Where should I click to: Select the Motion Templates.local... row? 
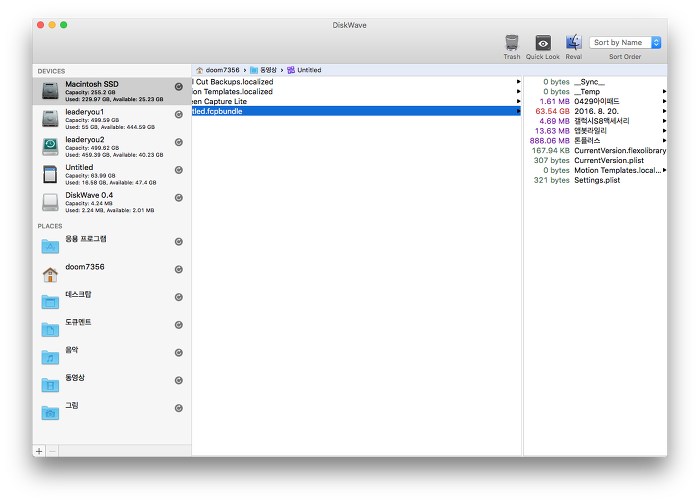[596, 170]
